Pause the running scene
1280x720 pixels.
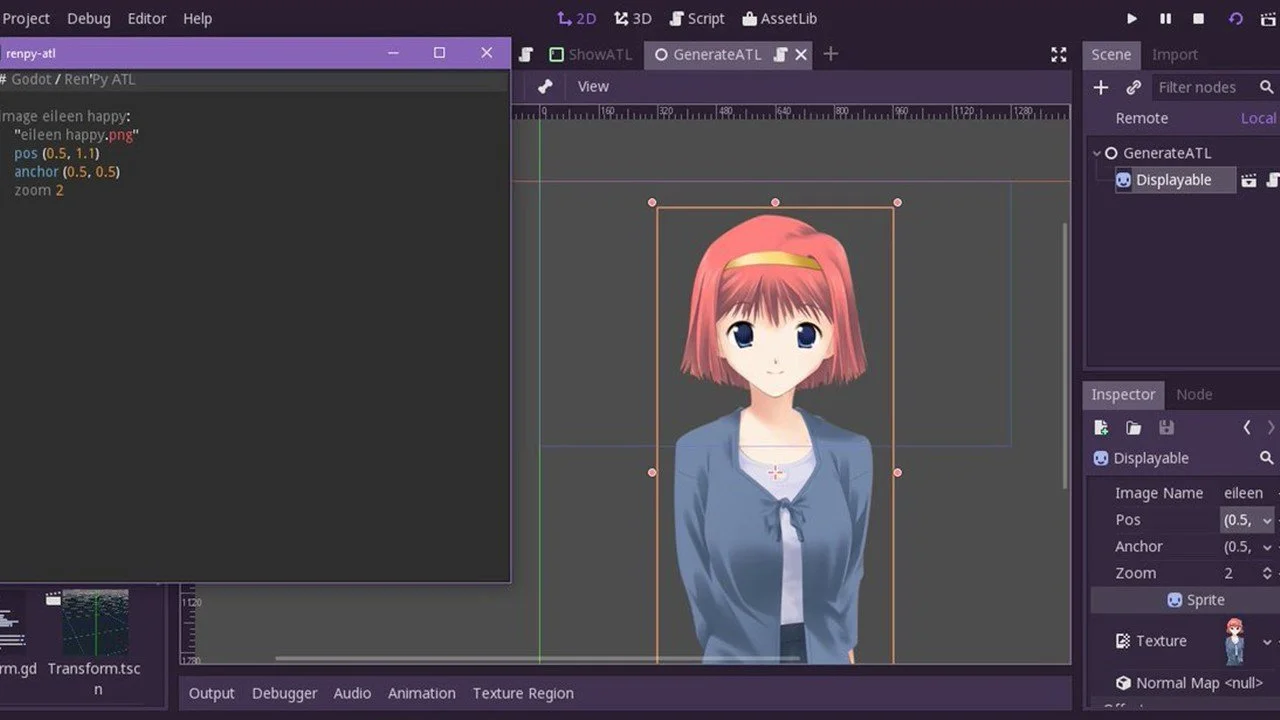click(1165, 18)
